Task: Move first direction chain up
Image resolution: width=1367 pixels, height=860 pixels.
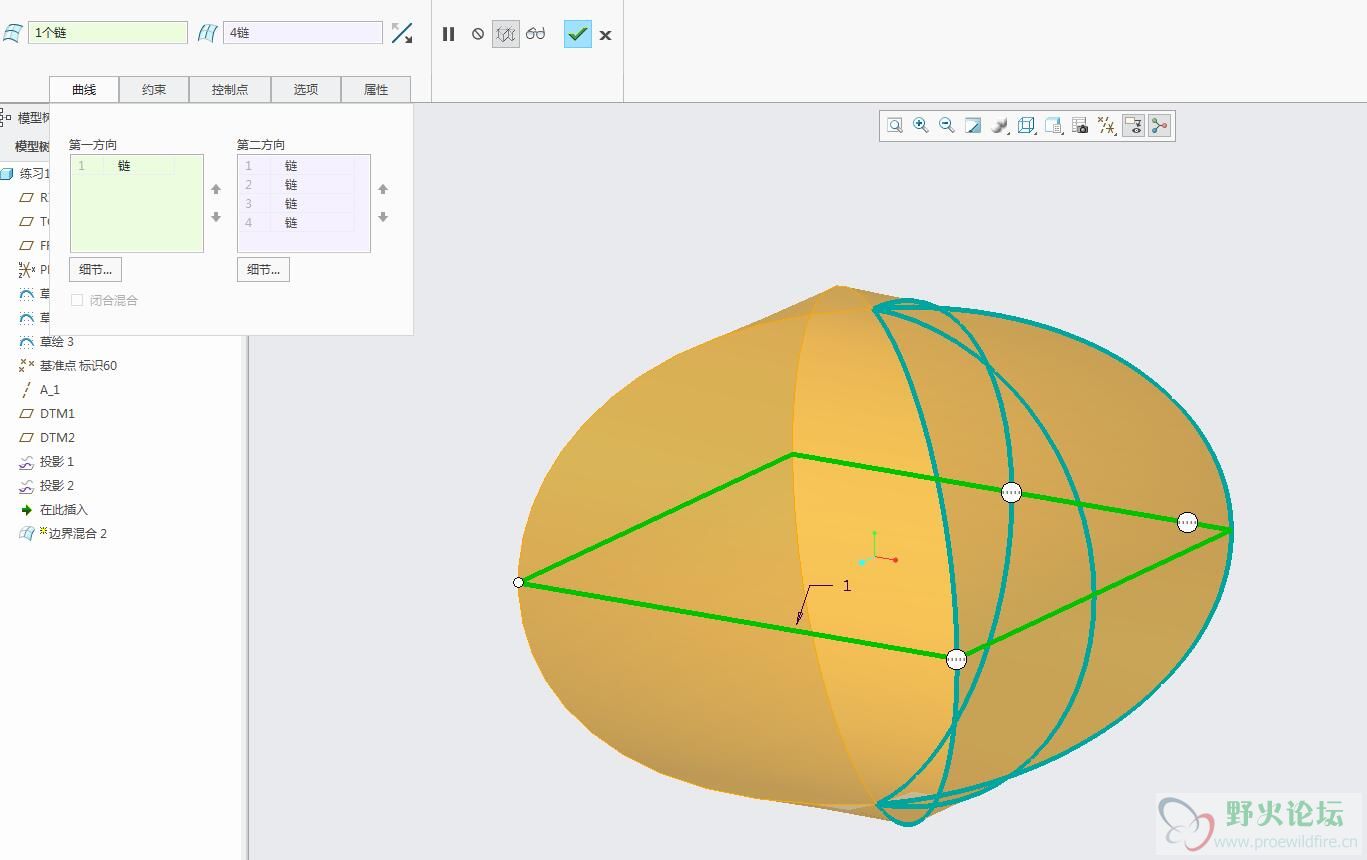Action: tap(216, 189)
